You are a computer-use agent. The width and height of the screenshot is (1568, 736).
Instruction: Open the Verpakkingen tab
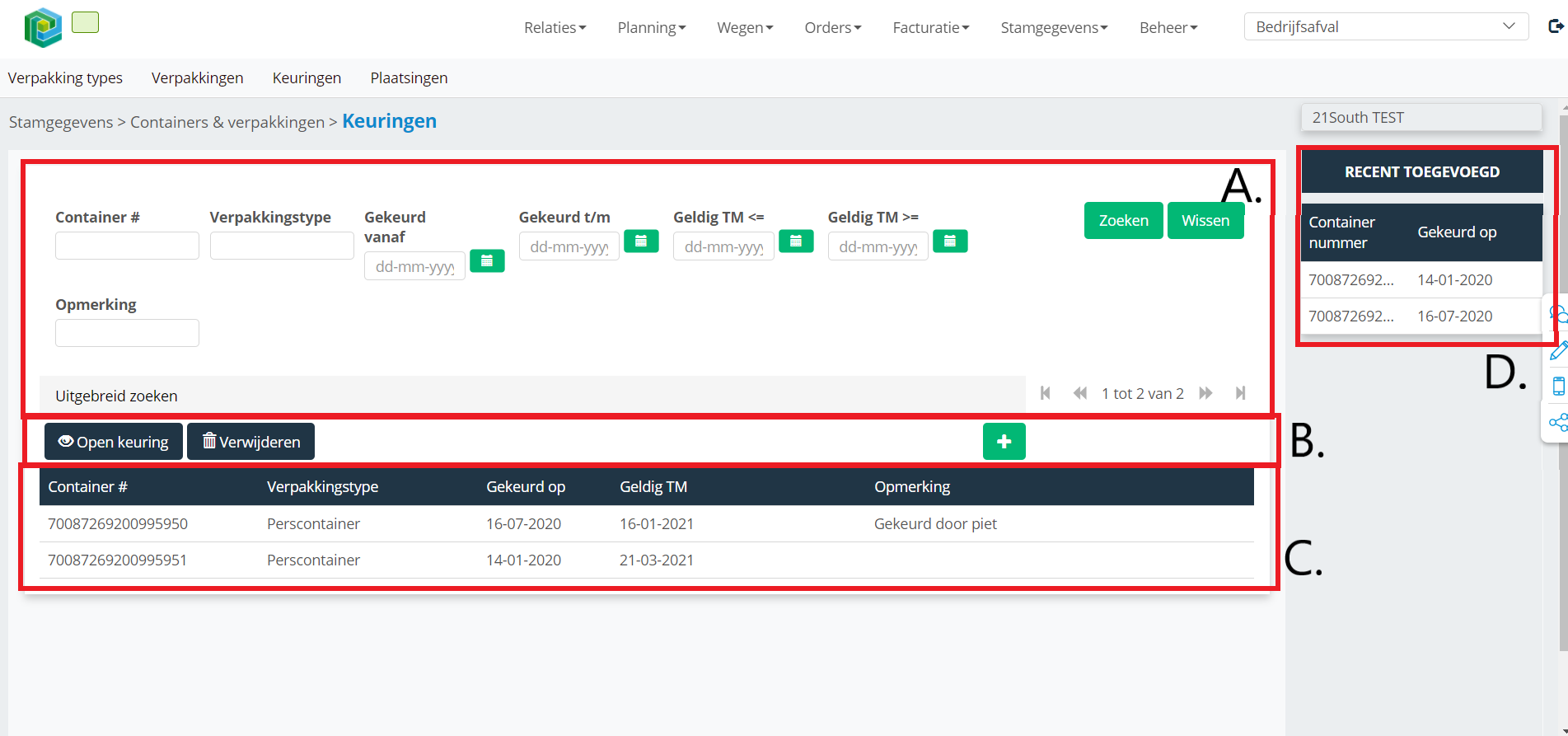click(x=198, y=77)
